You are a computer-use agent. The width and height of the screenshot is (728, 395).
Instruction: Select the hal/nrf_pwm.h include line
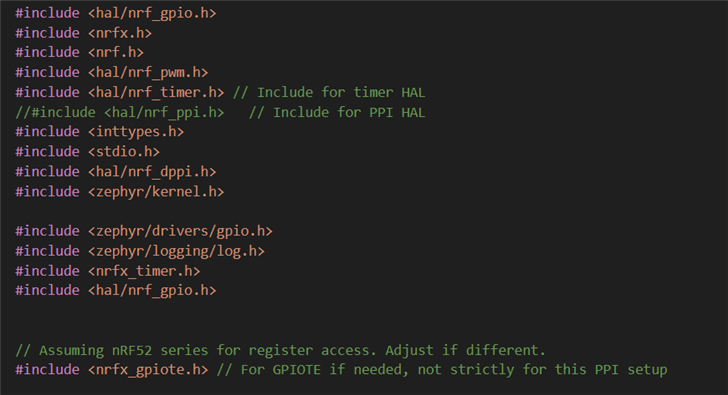(x=111, y=72)
